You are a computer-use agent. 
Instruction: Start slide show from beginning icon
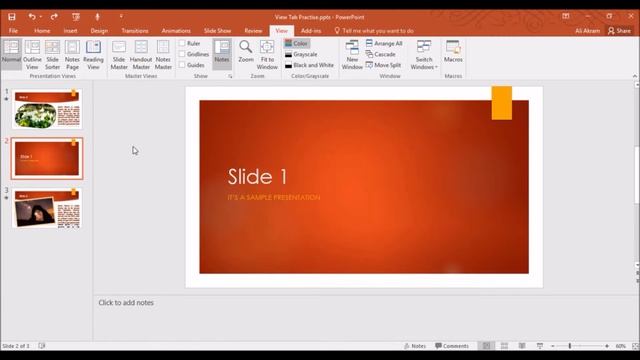click(x=76, y=17)
